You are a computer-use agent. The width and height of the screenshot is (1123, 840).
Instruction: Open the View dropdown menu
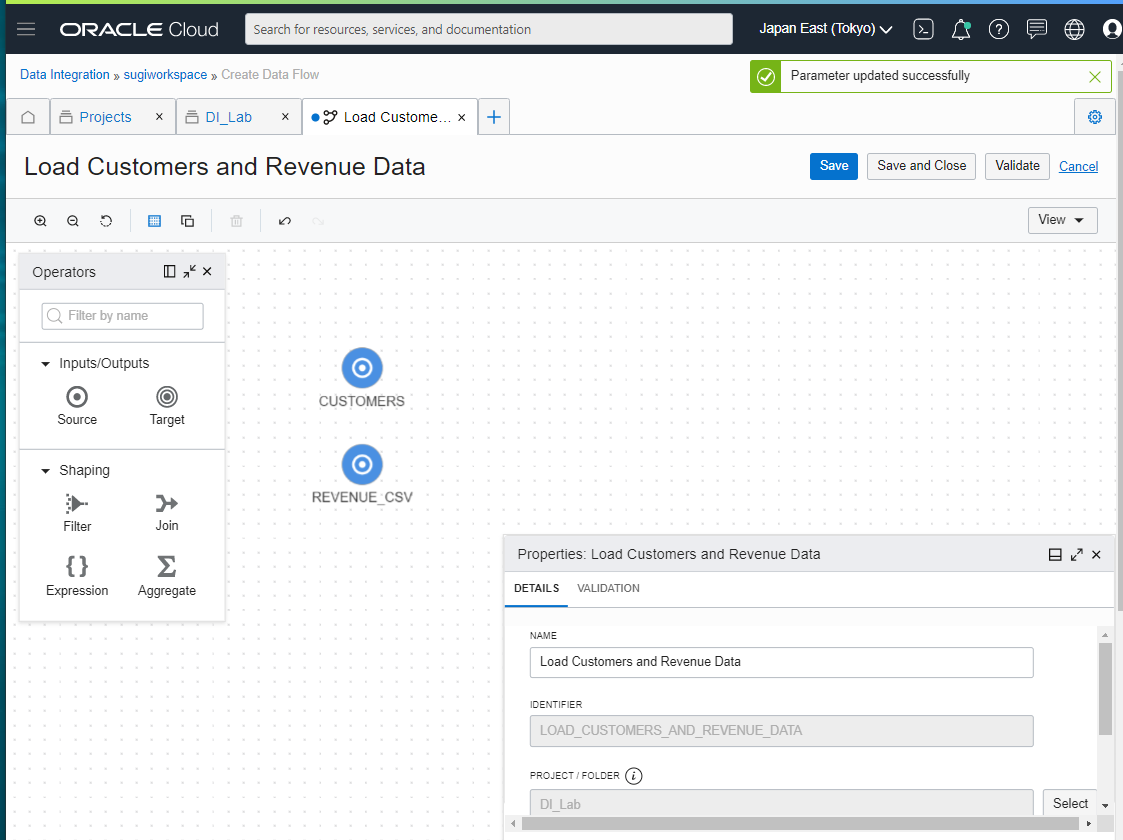point(1062,220)
